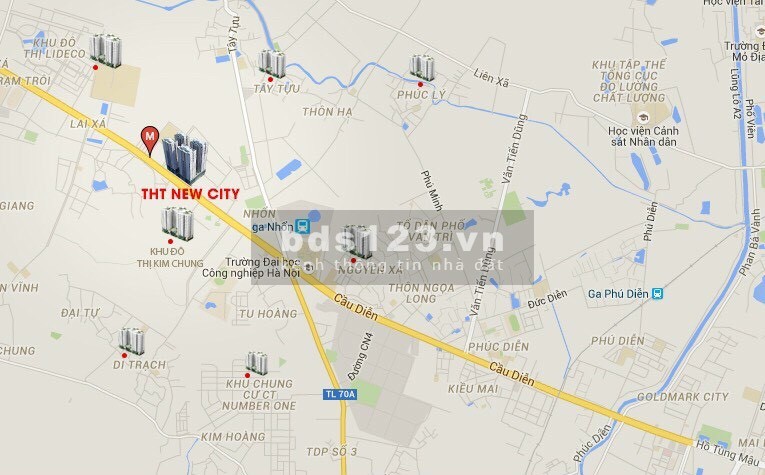Click the Nguyên Xá building icon

point(358,241)
